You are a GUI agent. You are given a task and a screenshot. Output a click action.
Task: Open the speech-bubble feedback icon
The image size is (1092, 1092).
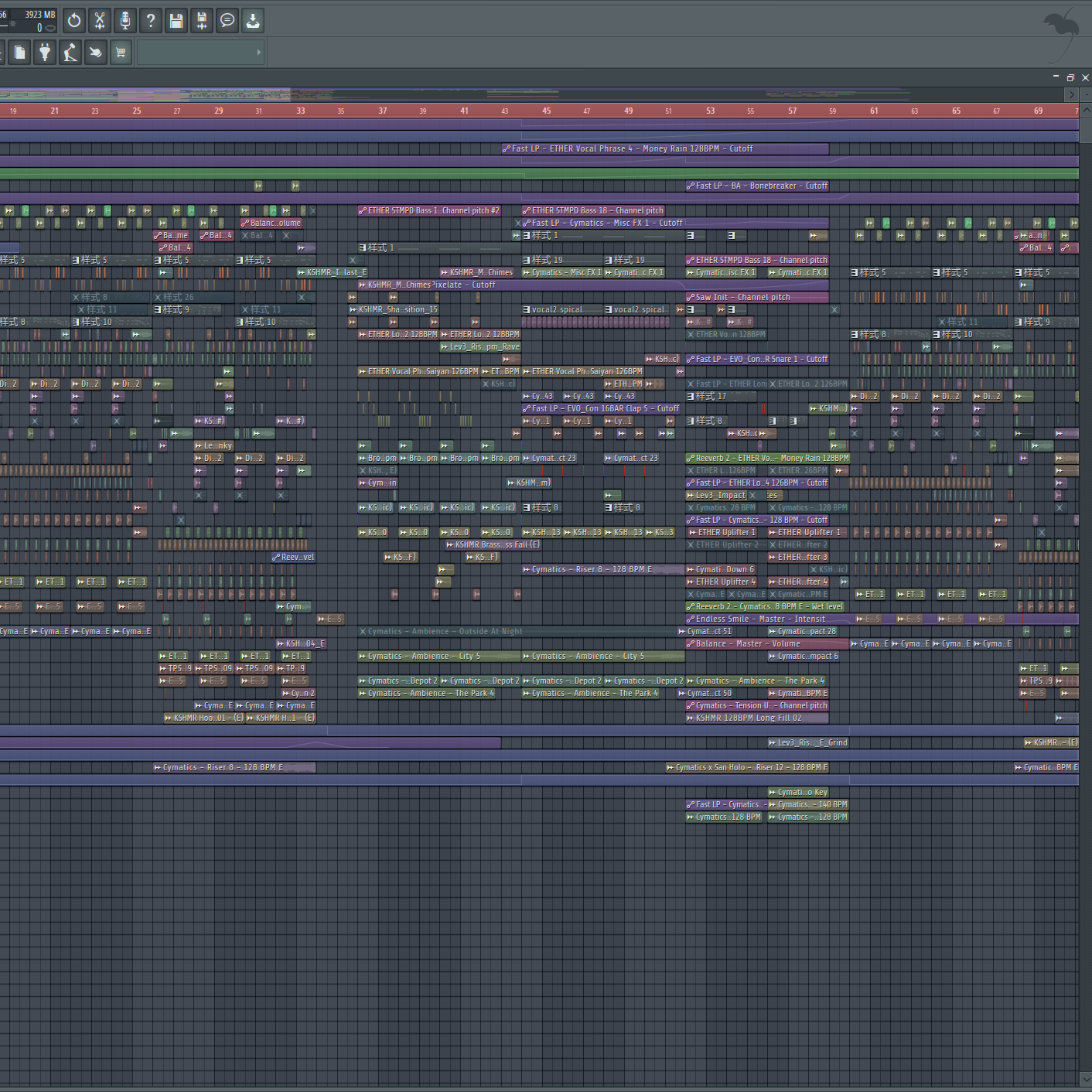227,21
